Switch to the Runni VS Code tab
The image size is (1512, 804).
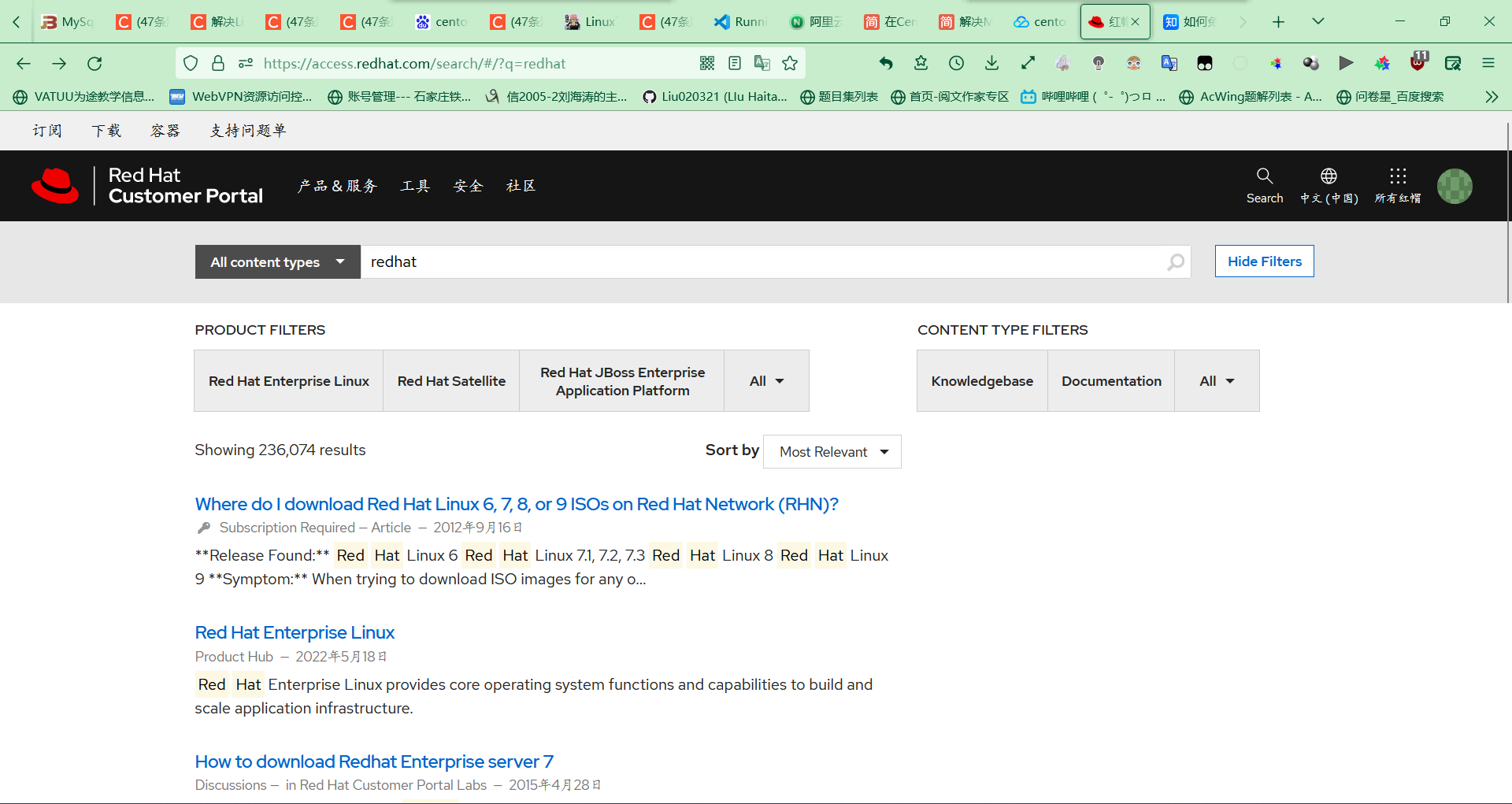tap(740, 22)
